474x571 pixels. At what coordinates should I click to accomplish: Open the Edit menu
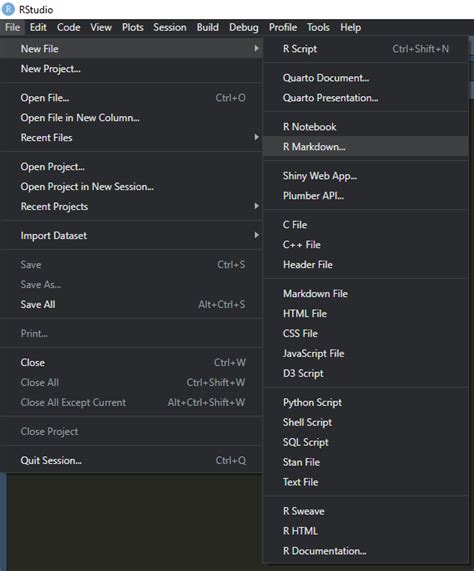click(38, 27)
